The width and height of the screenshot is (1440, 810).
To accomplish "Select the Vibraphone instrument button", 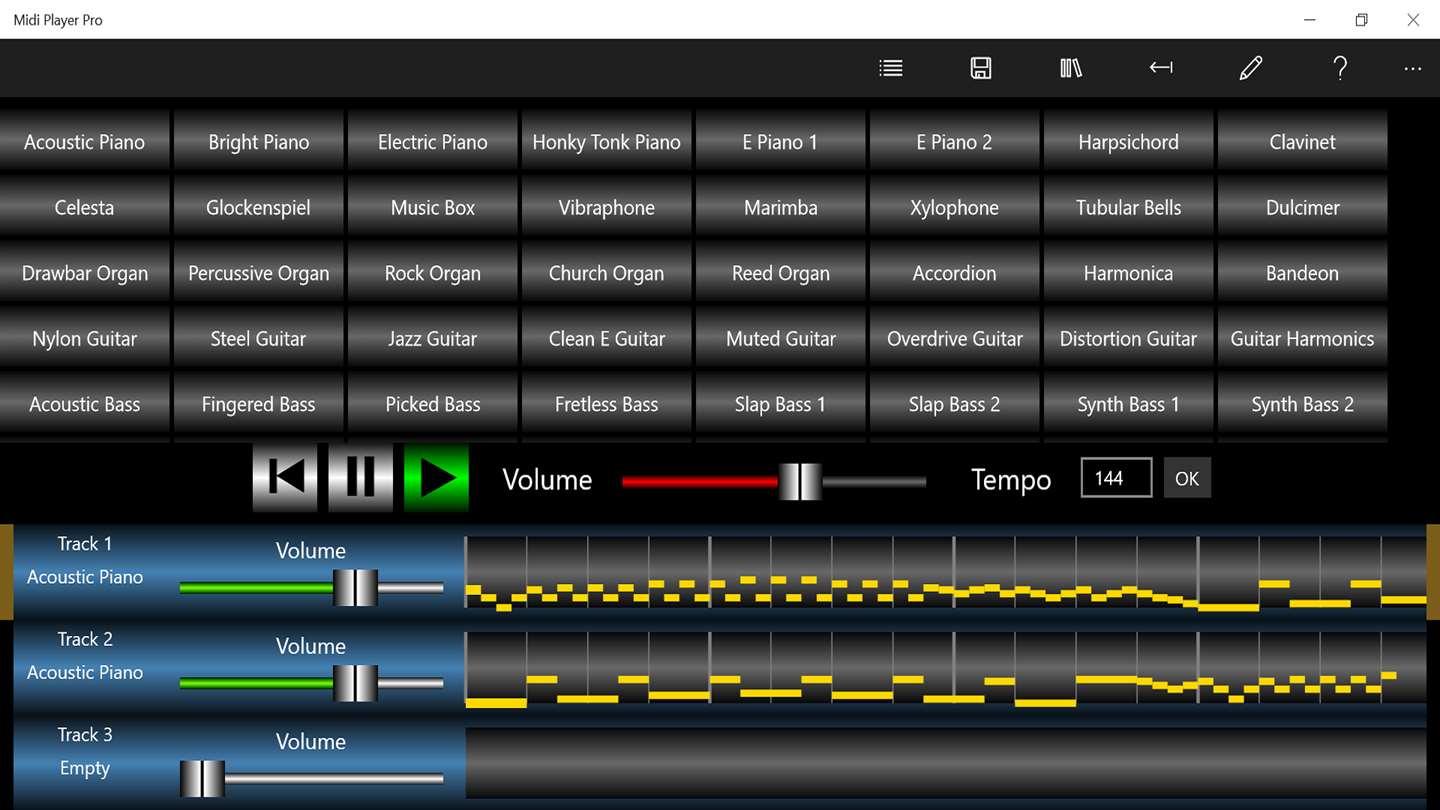I will [606, 207].
